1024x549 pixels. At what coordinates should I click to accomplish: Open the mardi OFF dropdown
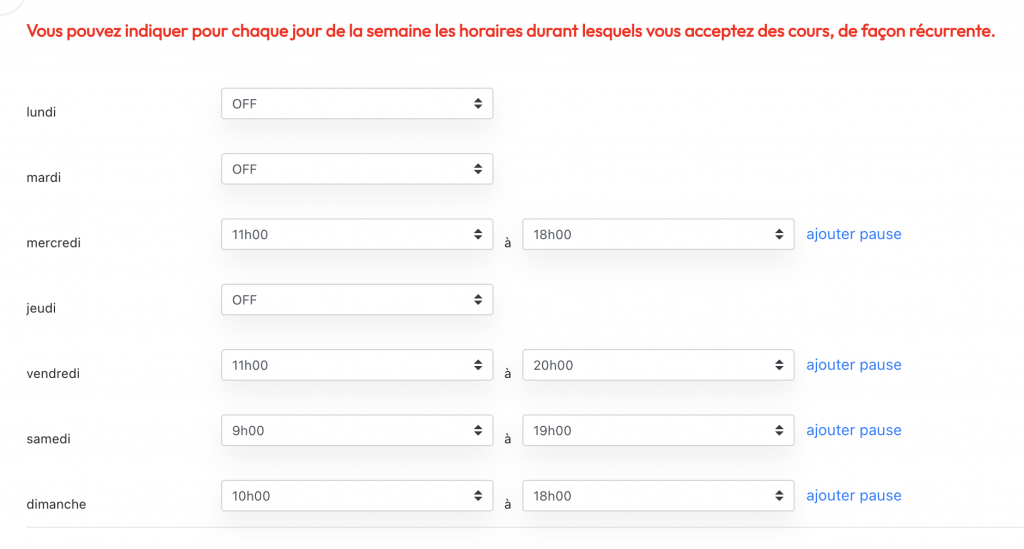tap(356, 169)
